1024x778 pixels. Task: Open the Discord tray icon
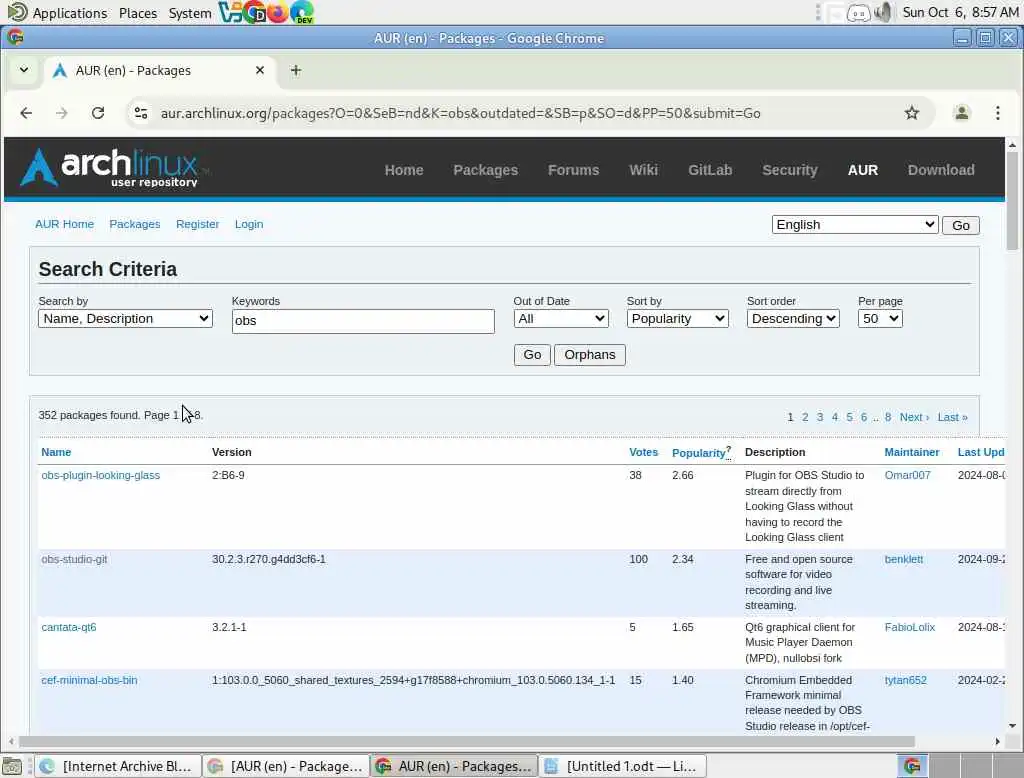point(858,12)
